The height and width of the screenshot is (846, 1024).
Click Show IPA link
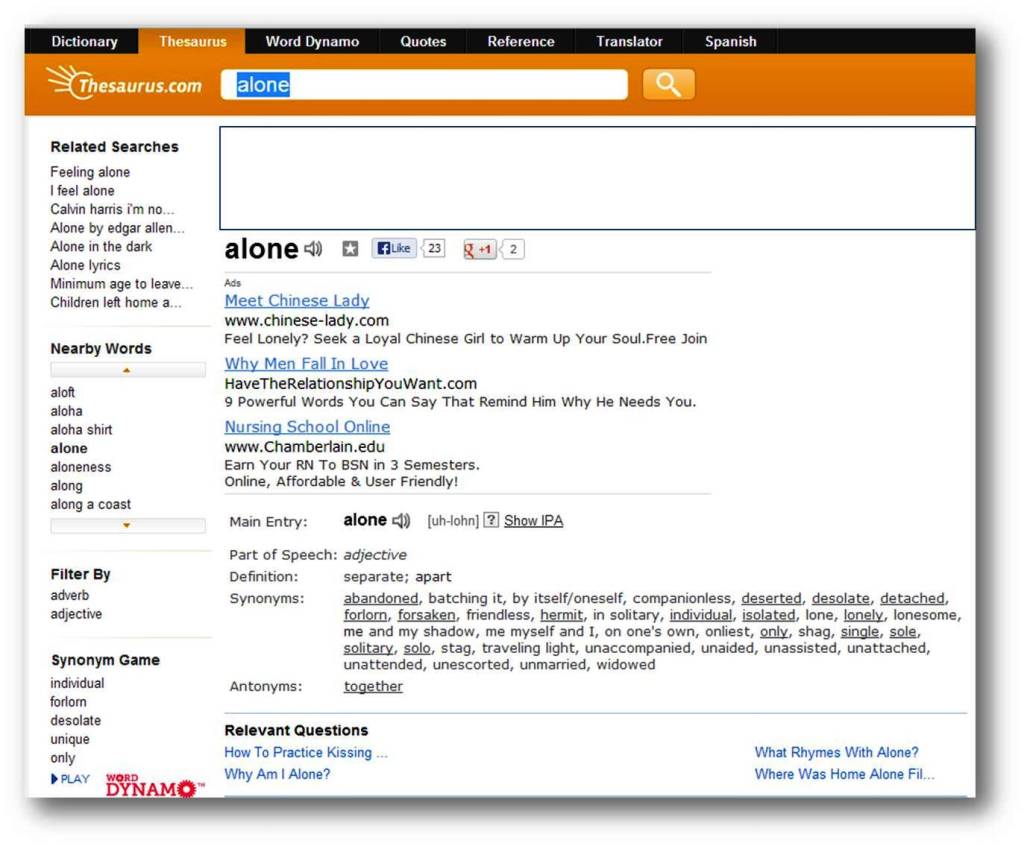[534, 521]
